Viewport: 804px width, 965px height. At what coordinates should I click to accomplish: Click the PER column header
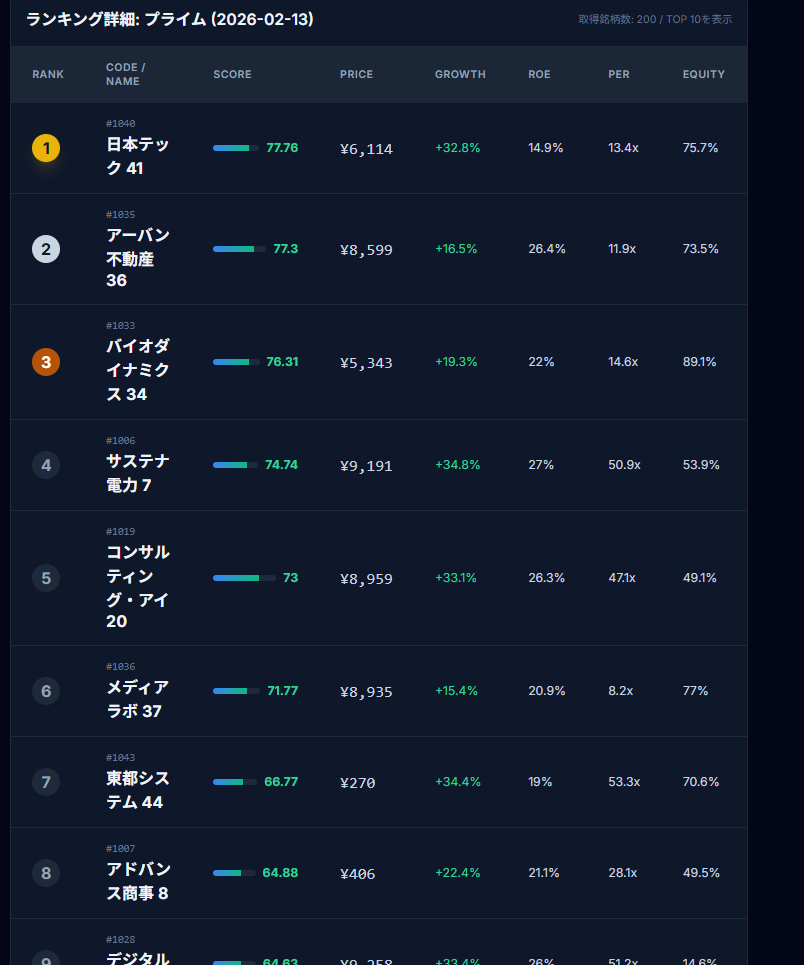tap(619, 75)
